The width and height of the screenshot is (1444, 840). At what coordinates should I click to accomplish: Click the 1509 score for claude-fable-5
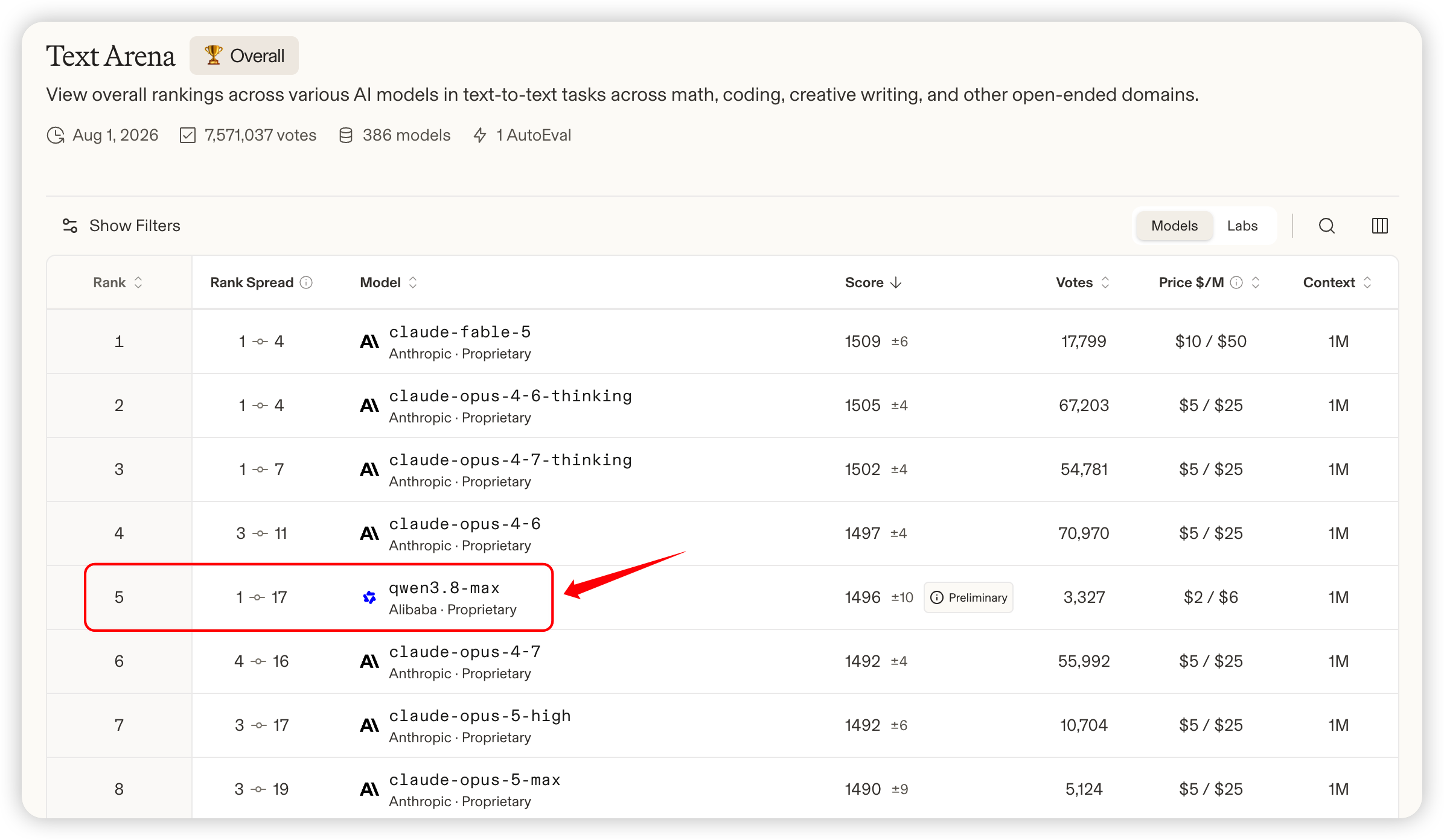[x=863, y=342]
